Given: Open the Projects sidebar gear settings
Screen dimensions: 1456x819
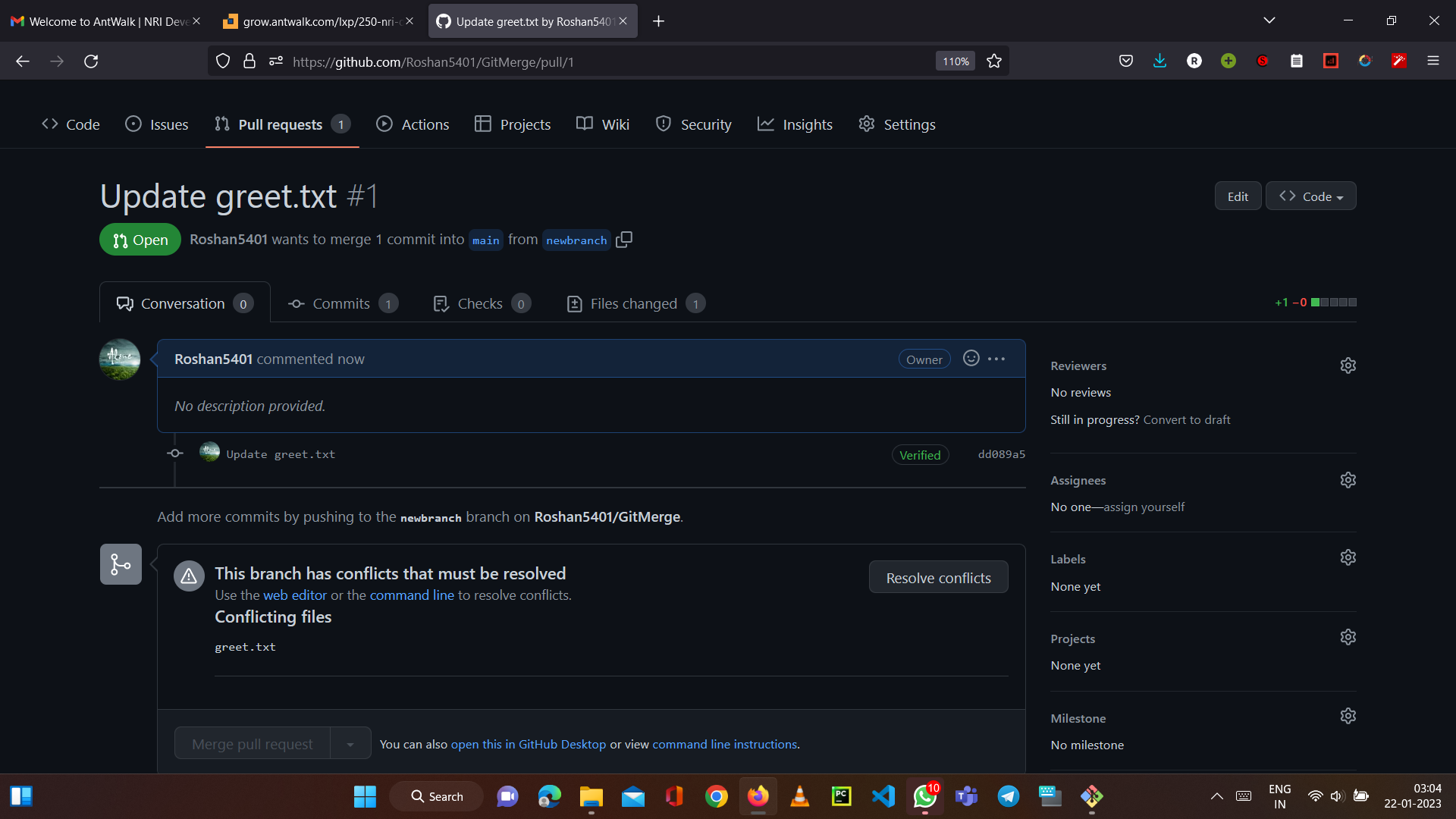Looking at the screenshot, I should (1348, 638).
